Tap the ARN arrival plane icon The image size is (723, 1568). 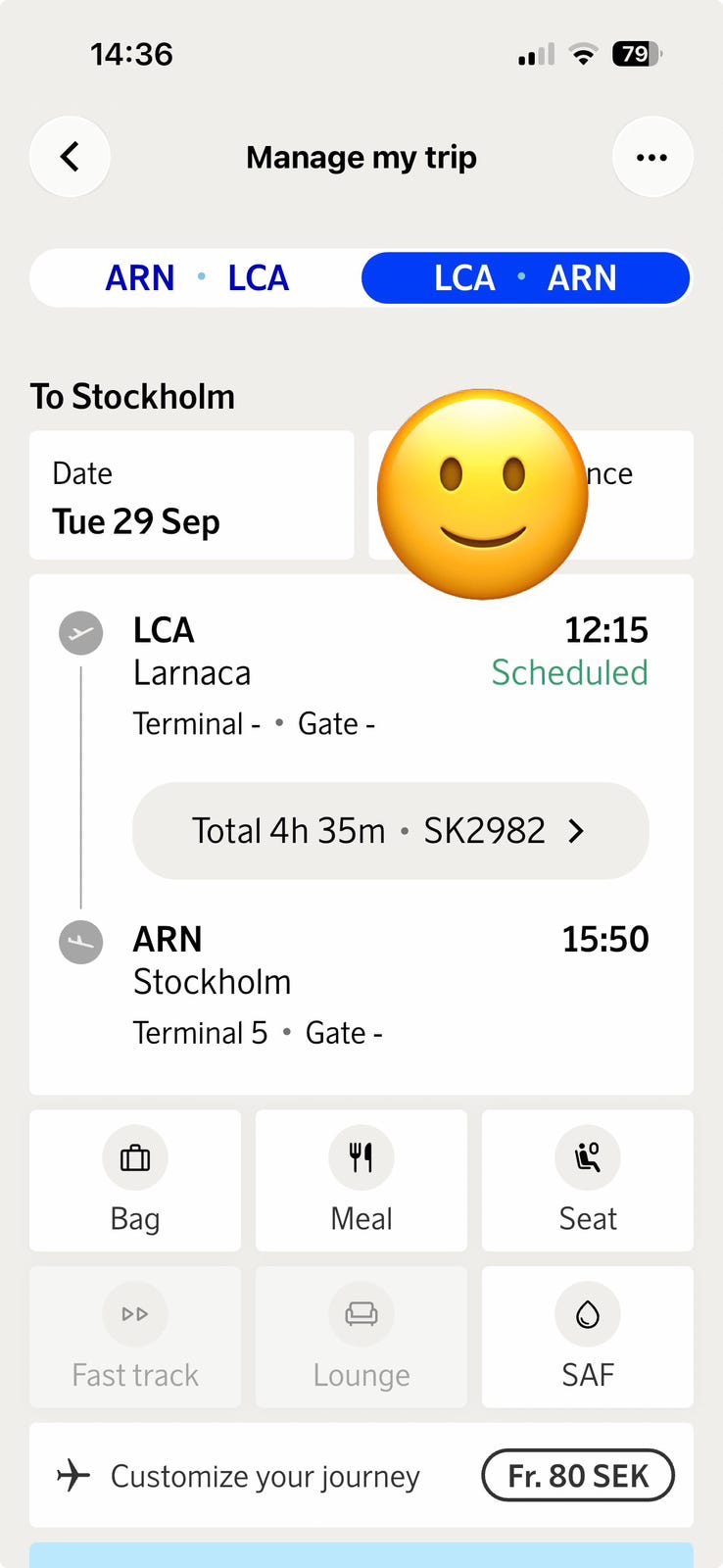click(81, 943)
